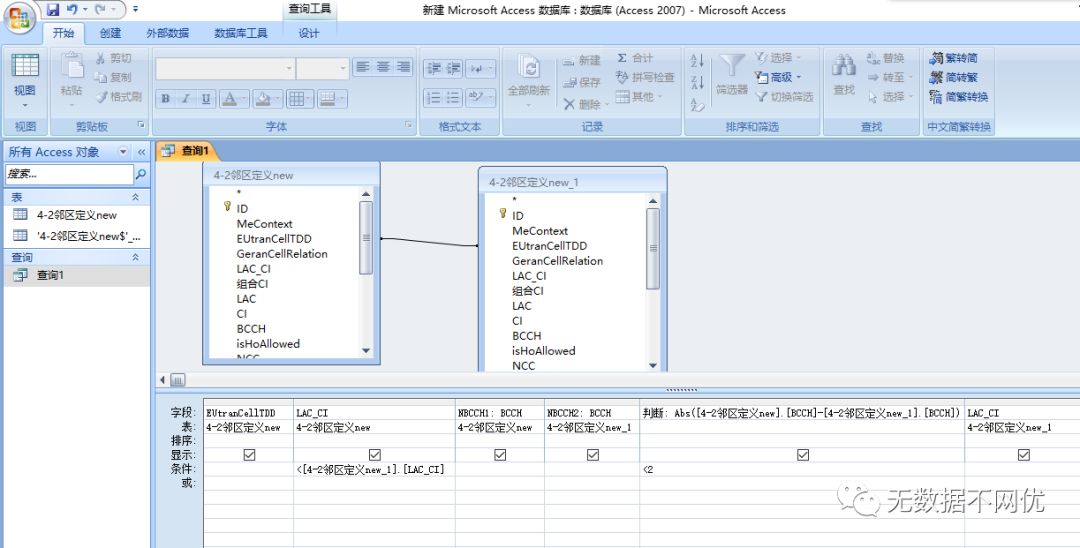Run 拼写检查 spell check

point(645,77)
